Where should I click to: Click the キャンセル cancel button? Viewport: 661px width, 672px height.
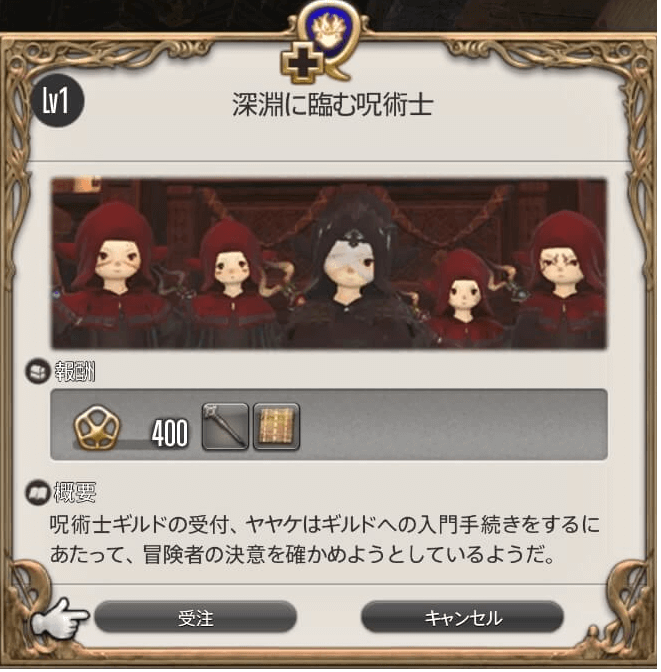pyautogui.click(x=462, y=618)
